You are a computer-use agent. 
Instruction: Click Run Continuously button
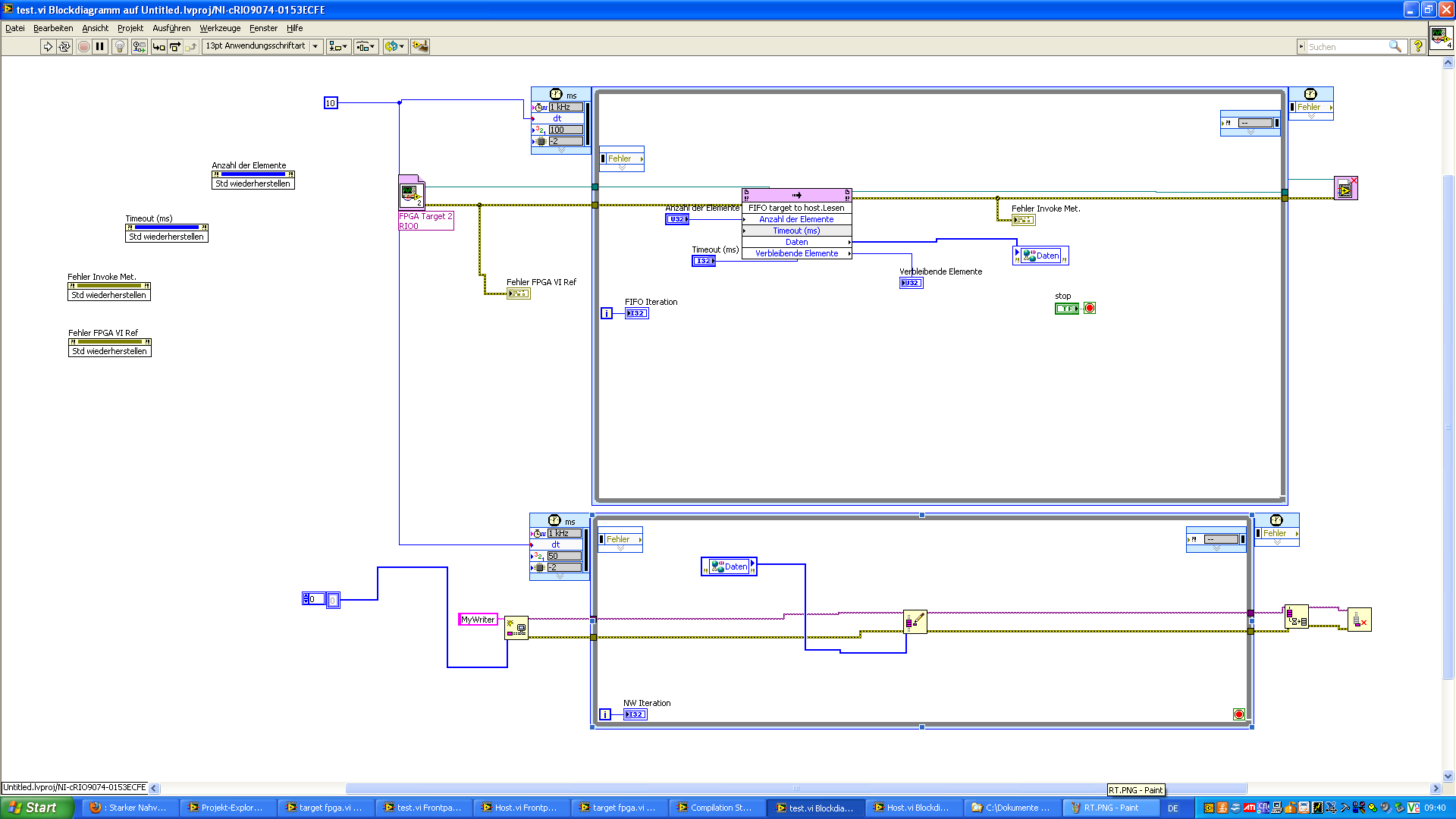click(x=64, y=47)
